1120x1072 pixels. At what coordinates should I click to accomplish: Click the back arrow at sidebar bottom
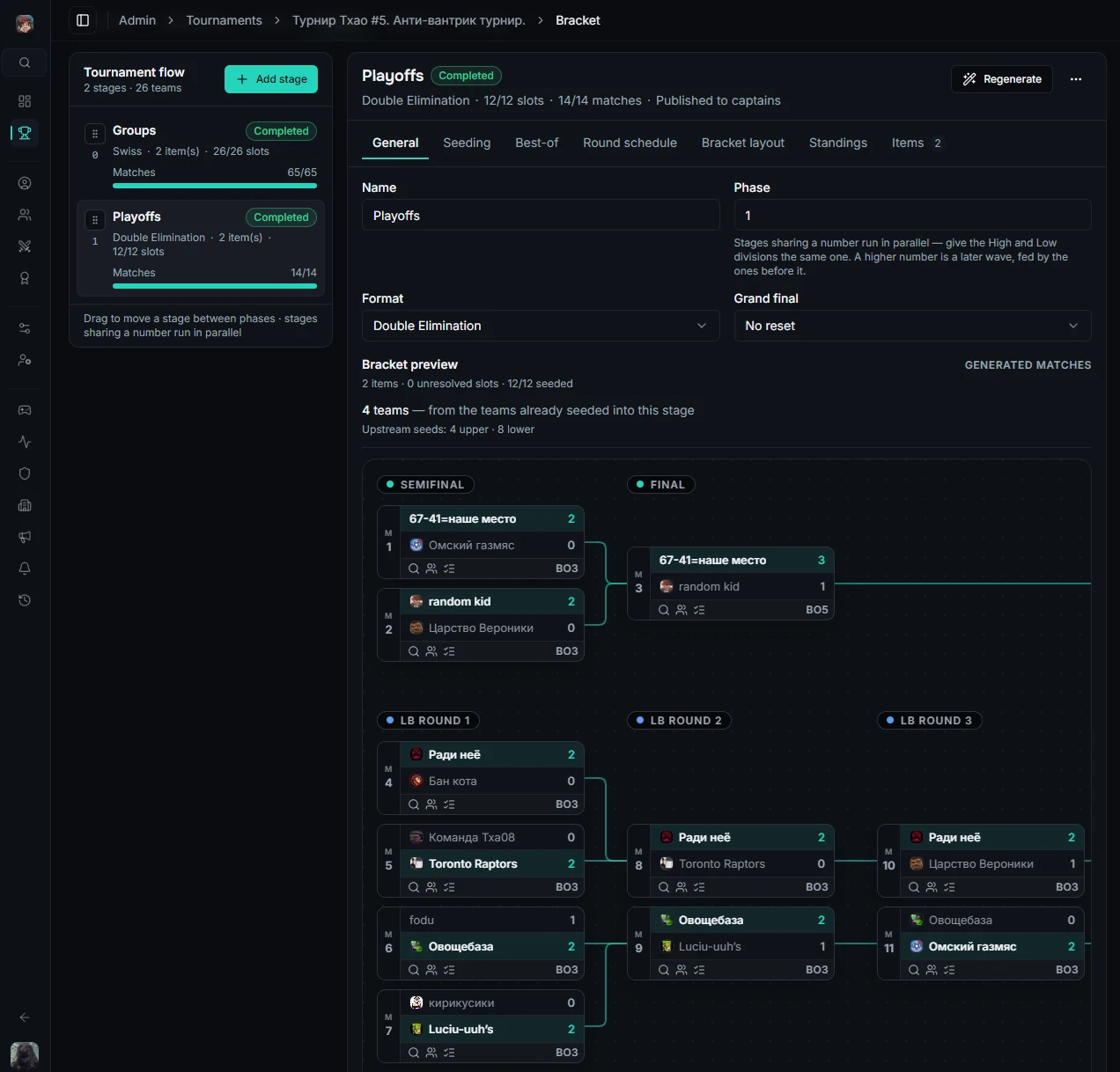[25, 1017]
